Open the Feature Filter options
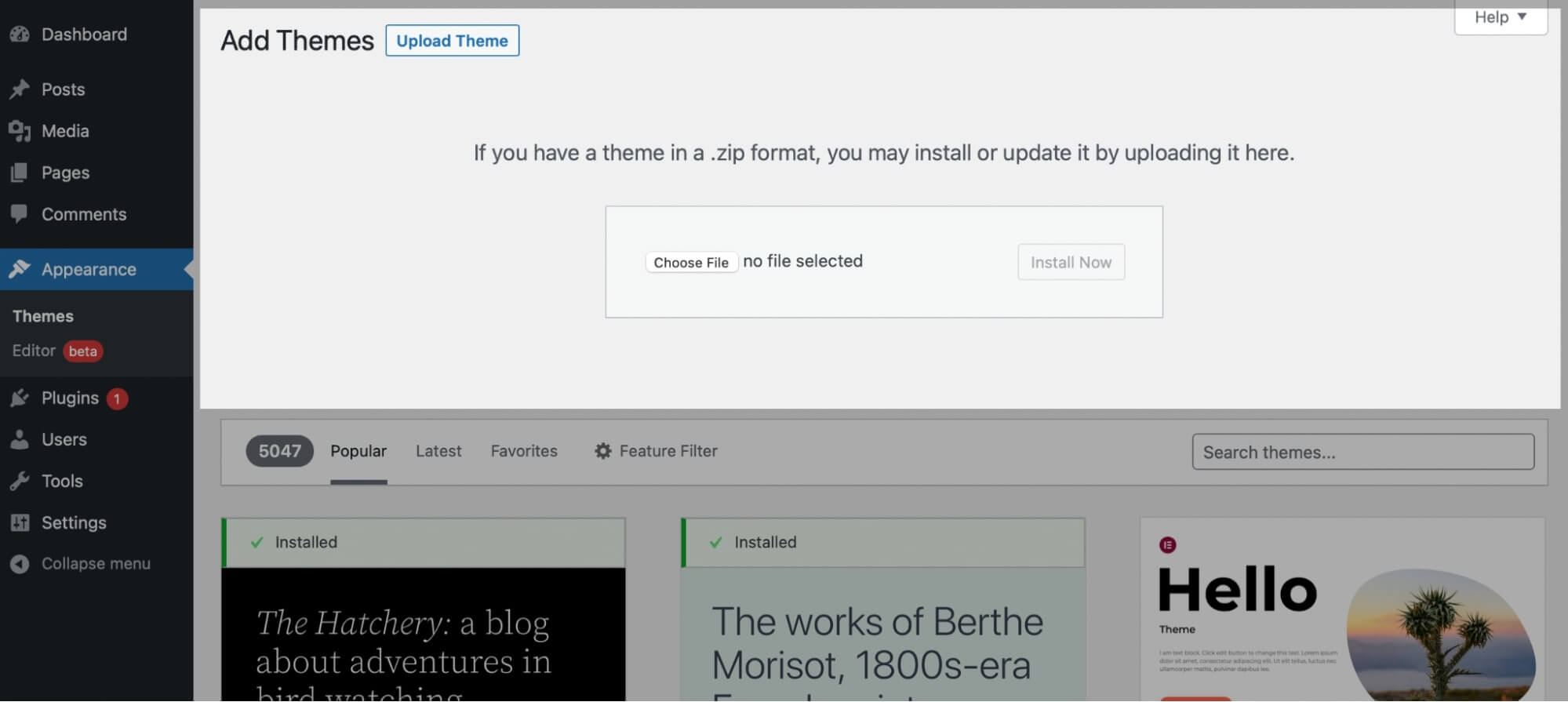Viewport: 1568px width, 702px height. pos(656,451)
